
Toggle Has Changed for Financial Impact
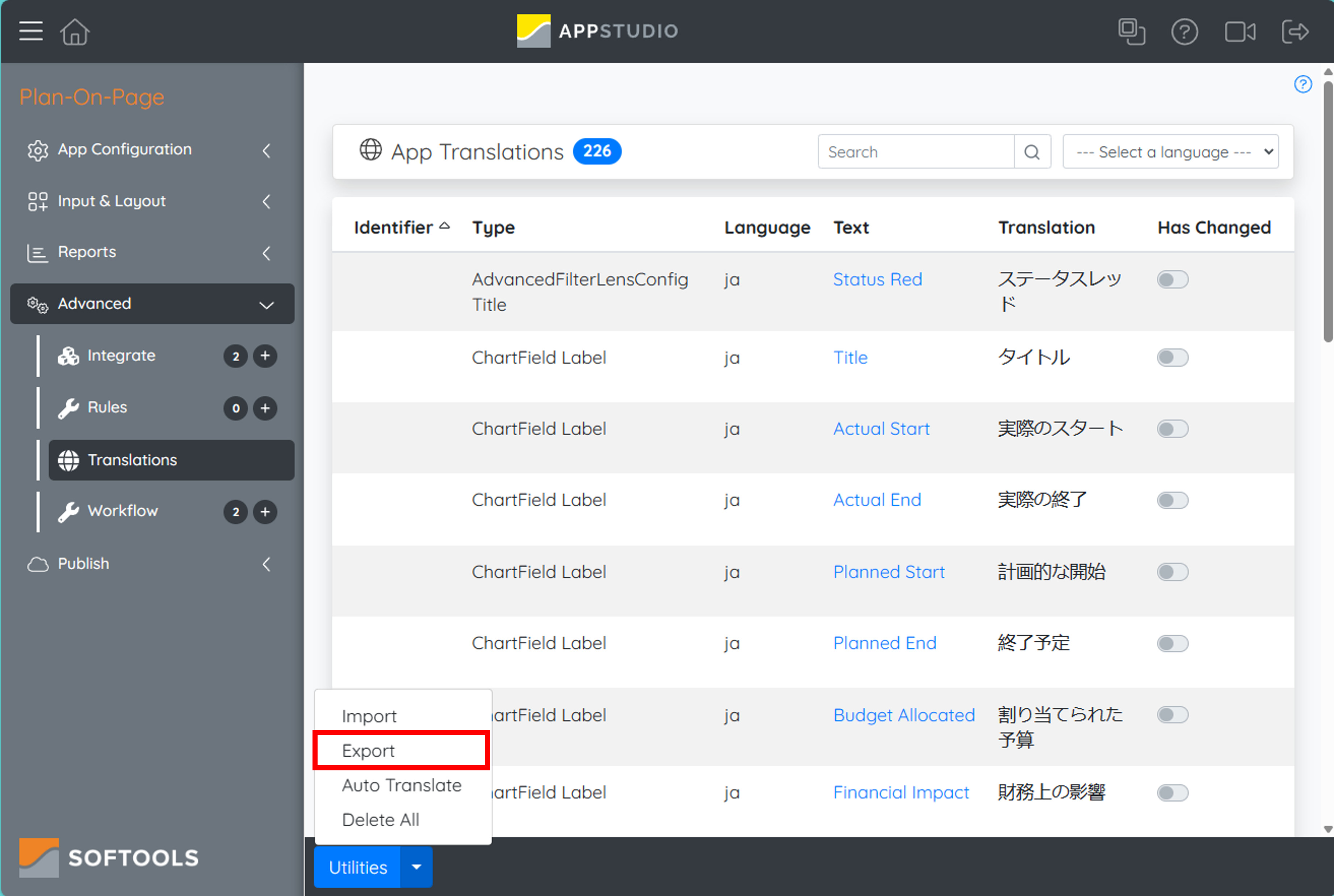(1172, 792)
